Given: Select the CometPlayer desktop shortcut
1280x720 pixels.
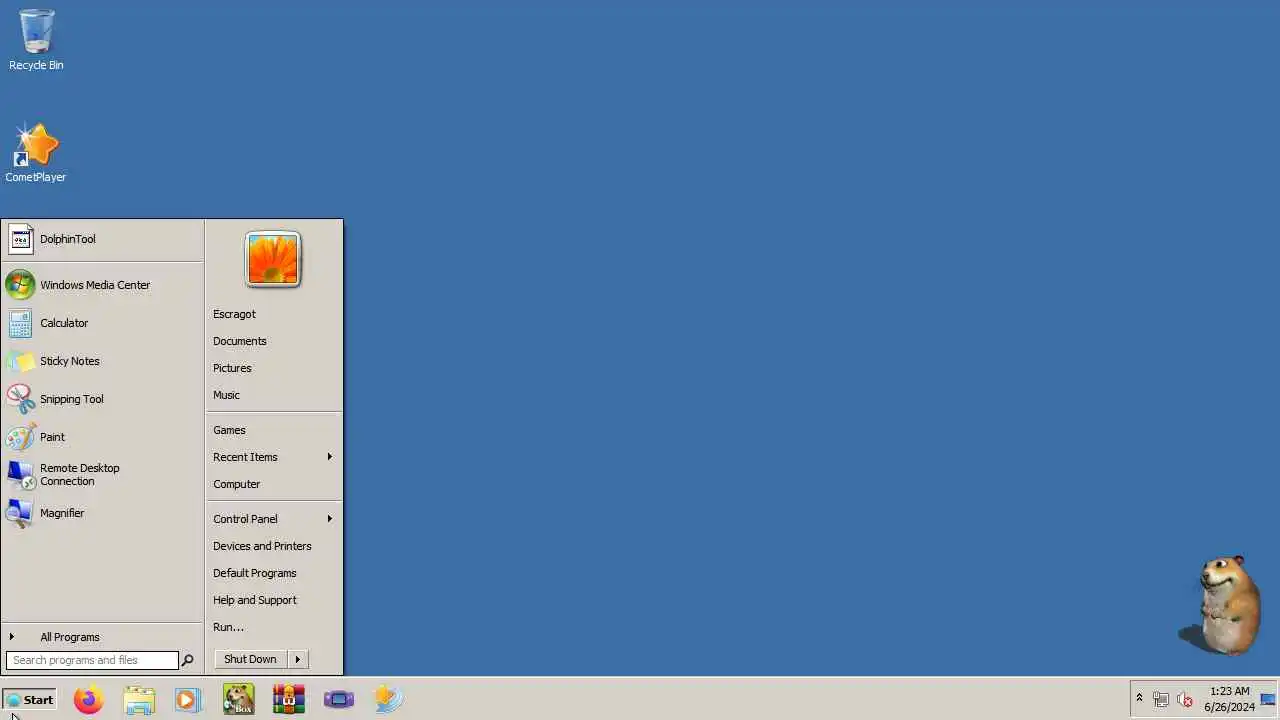Looking at the screenshot, I should pos(36,153).
